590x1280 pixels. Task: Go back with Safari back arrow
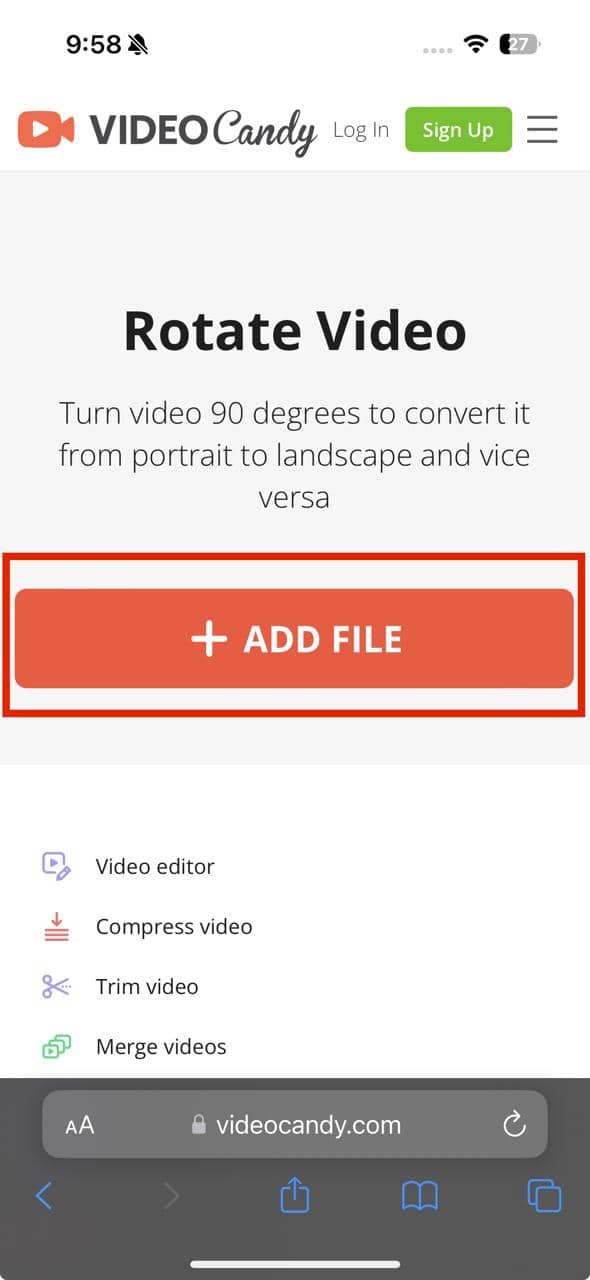click(43, 1195)
